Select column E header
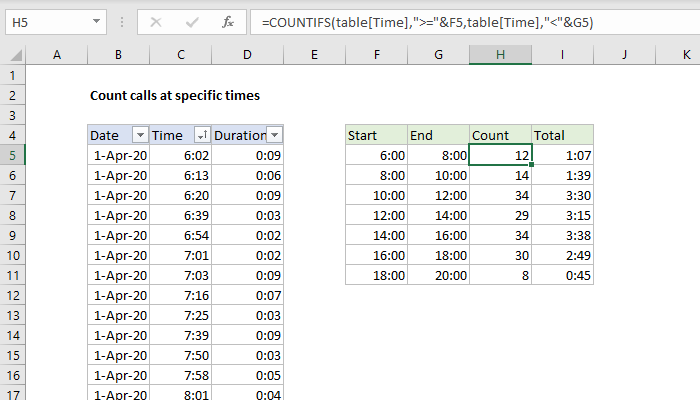The image size is (700, 400). tap(314, 55)
